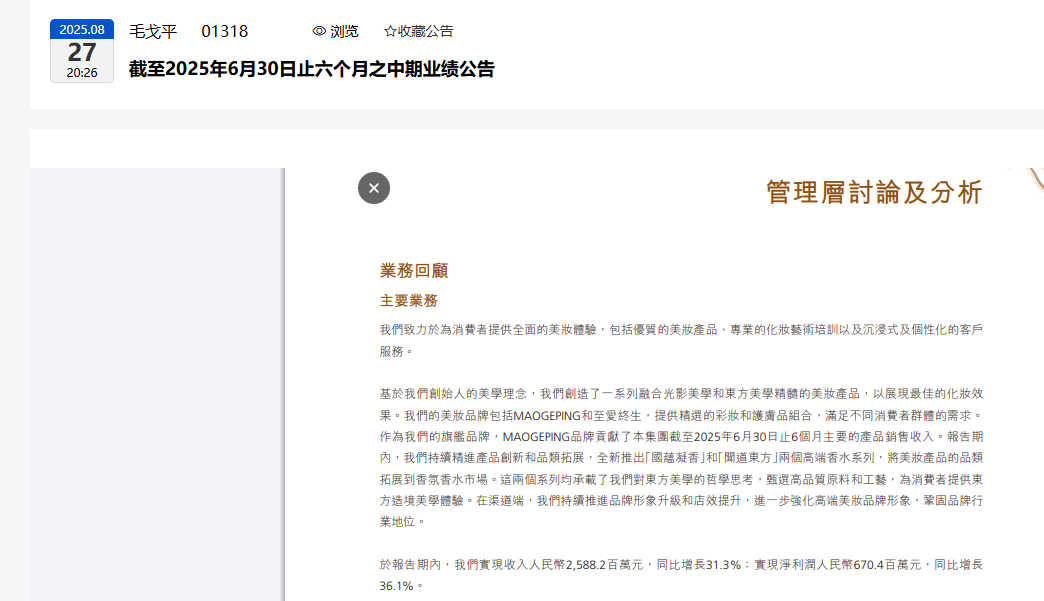The width and height of the screenshot is (1044, 601).
Task: Click the heading 管理層討論及分析
Action: 874,192
